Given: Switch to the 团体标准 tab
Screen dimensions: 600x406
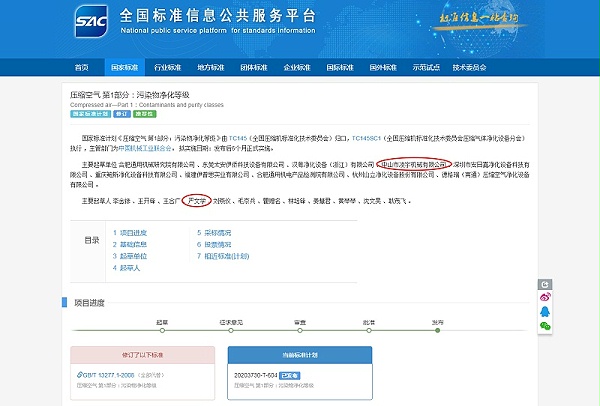Looking at the screenshot, I should (254, 68).
